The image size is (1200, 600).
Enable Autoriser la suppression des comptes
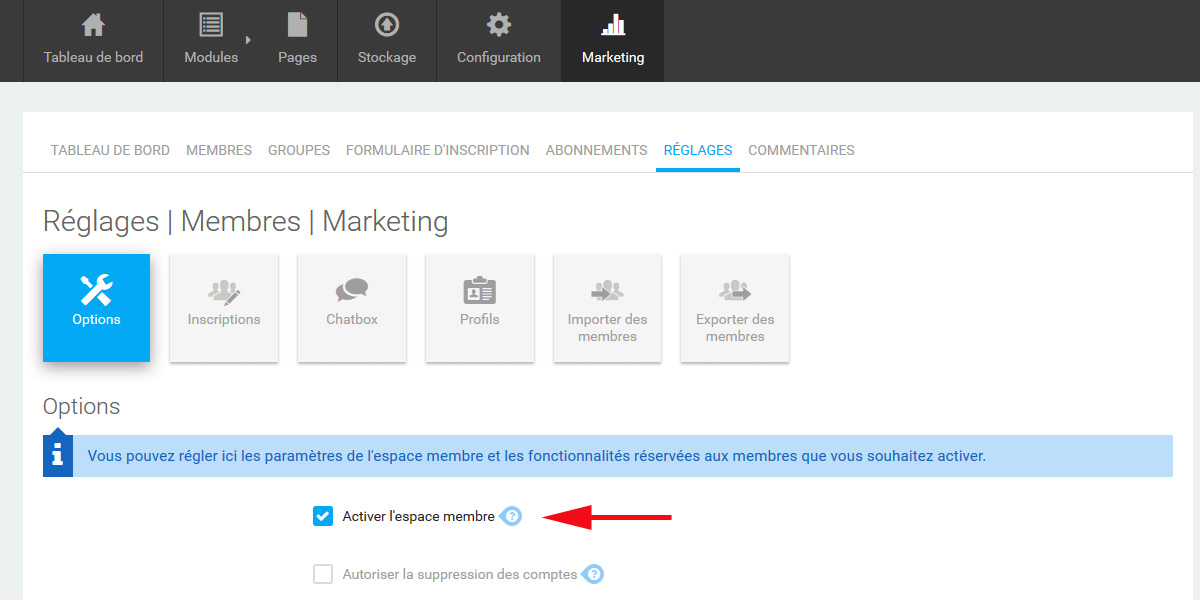click(x=322, y=574)
